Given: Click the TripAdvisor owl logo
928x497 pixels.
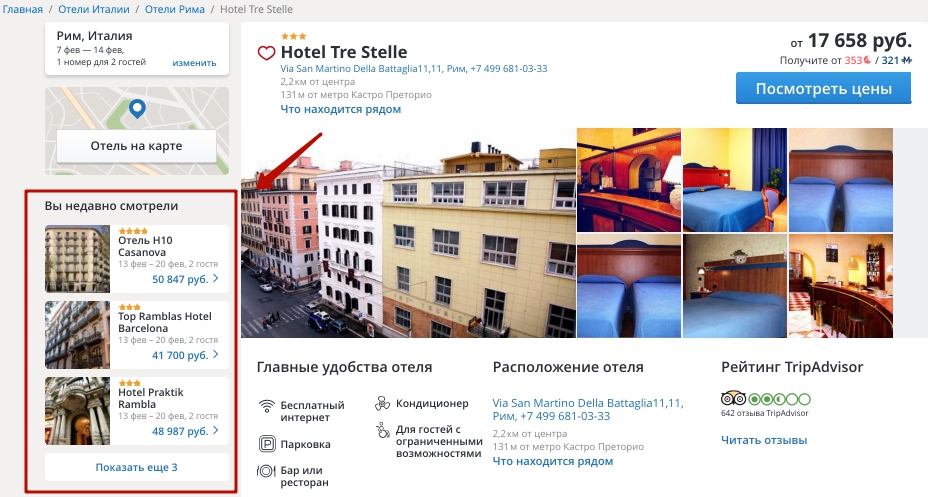Looking at the screenshot, I should tap(733, 399).
